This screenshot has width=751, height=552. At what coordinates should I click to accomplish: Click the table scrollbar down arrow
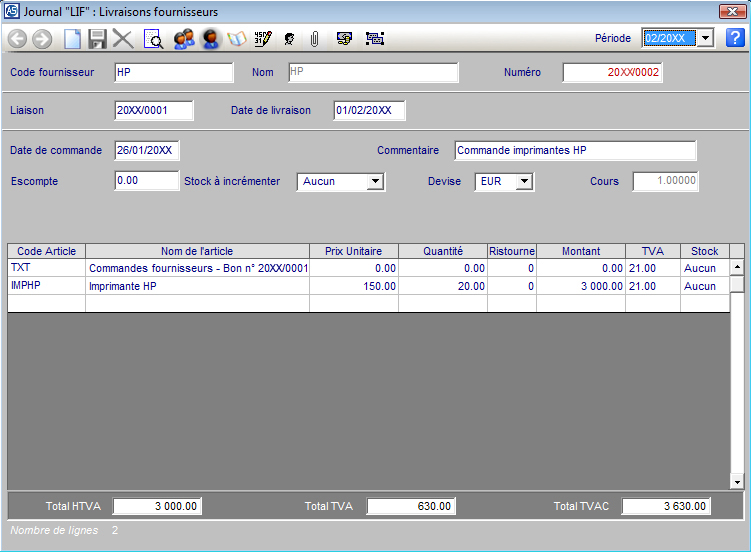tap(737, 481)
